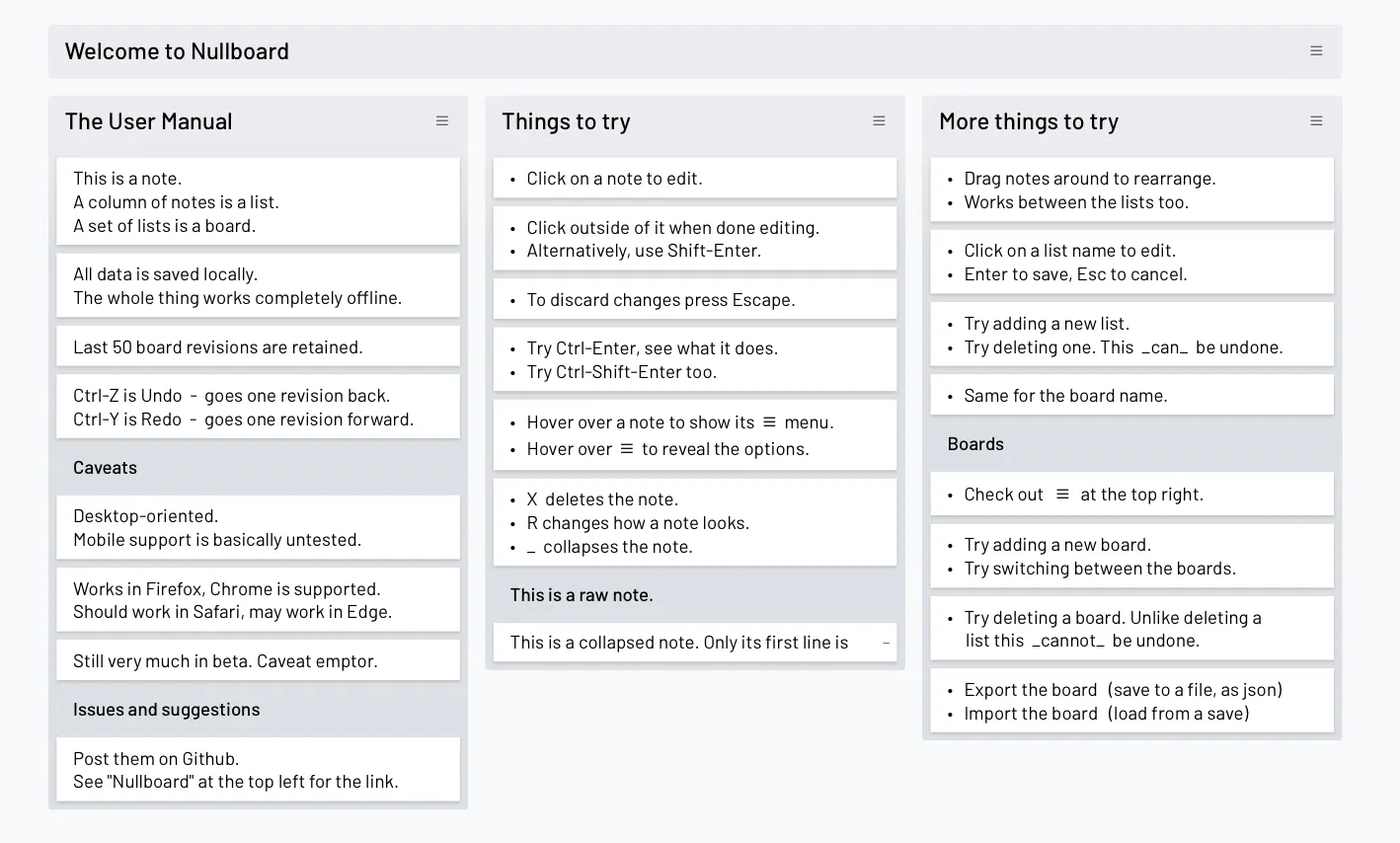Expand the collapsed note in Things to try
The height and width of the screenshot is (843, 1400).
click(886, 642)
